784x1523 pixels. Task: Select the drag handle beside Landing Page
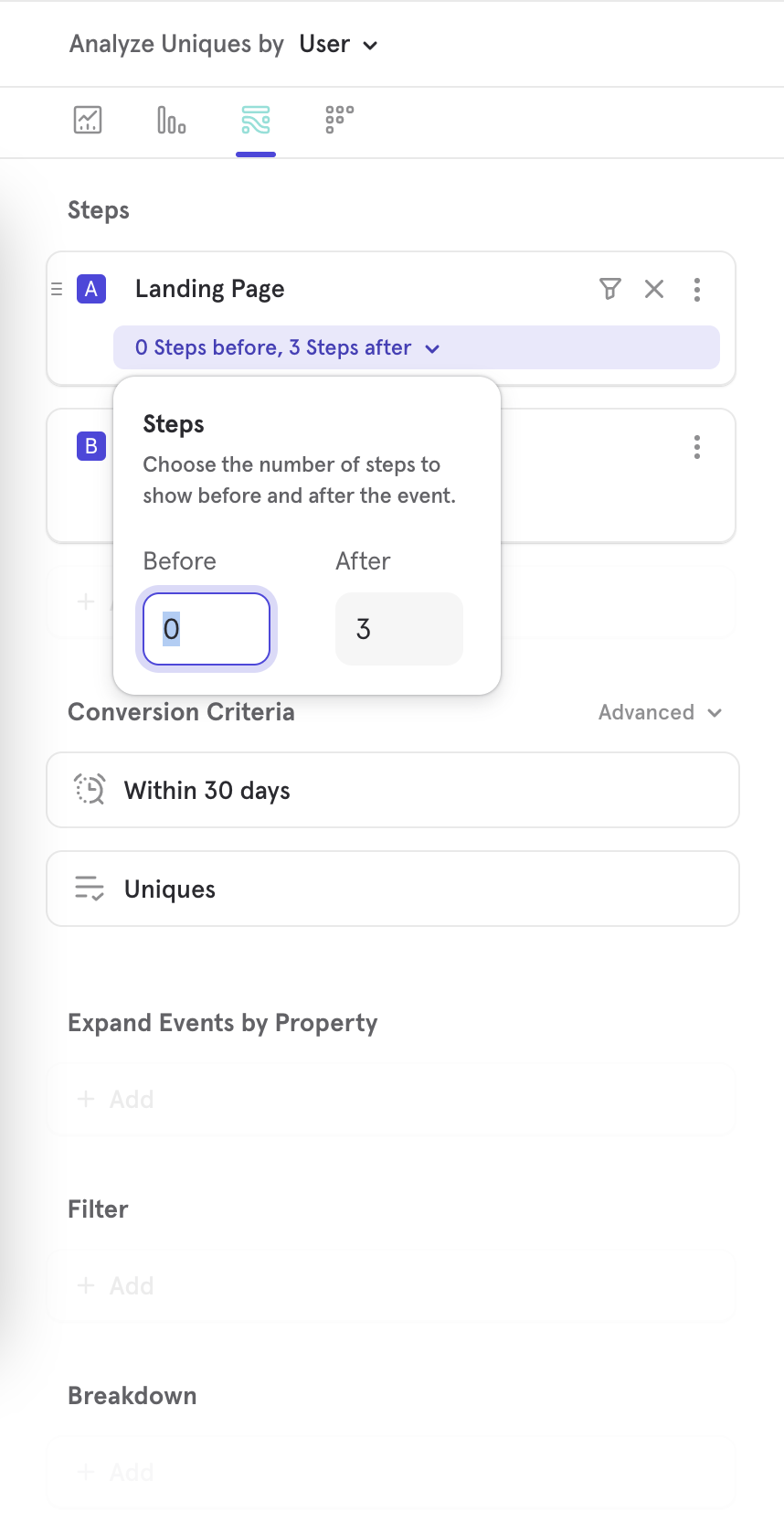point(57,289)
